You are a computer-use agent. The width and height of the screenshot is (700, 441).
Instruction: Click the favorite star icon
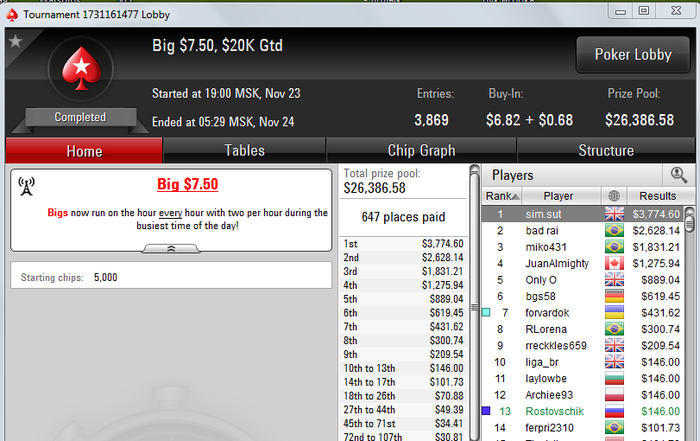point(16,41)
